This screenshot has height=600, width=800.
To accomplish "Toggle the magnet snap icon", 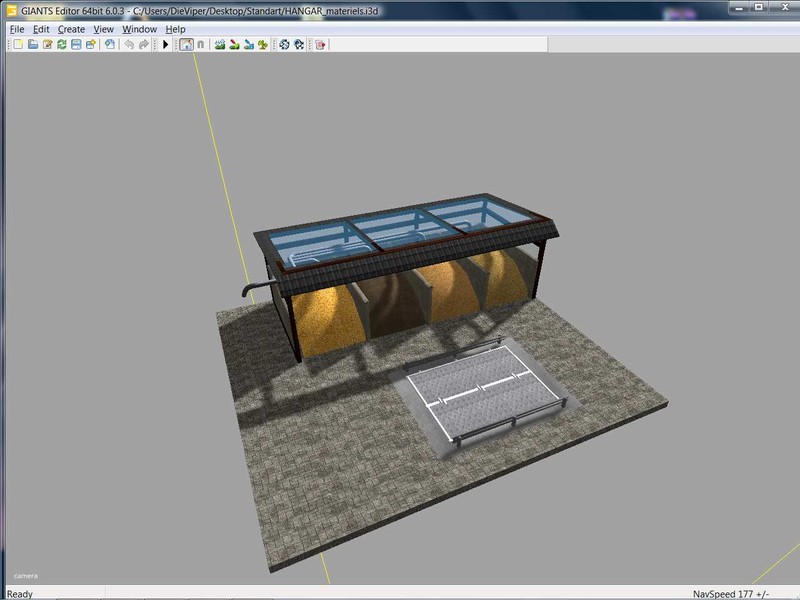I will click(x=201, y=45).
